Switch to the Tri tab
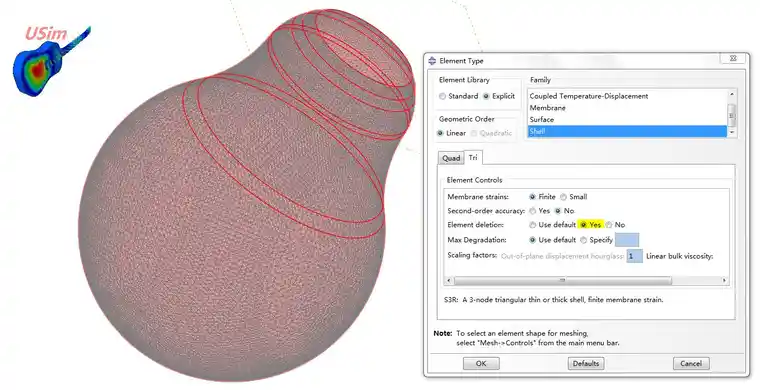The image size is (760, 390). 473,157
